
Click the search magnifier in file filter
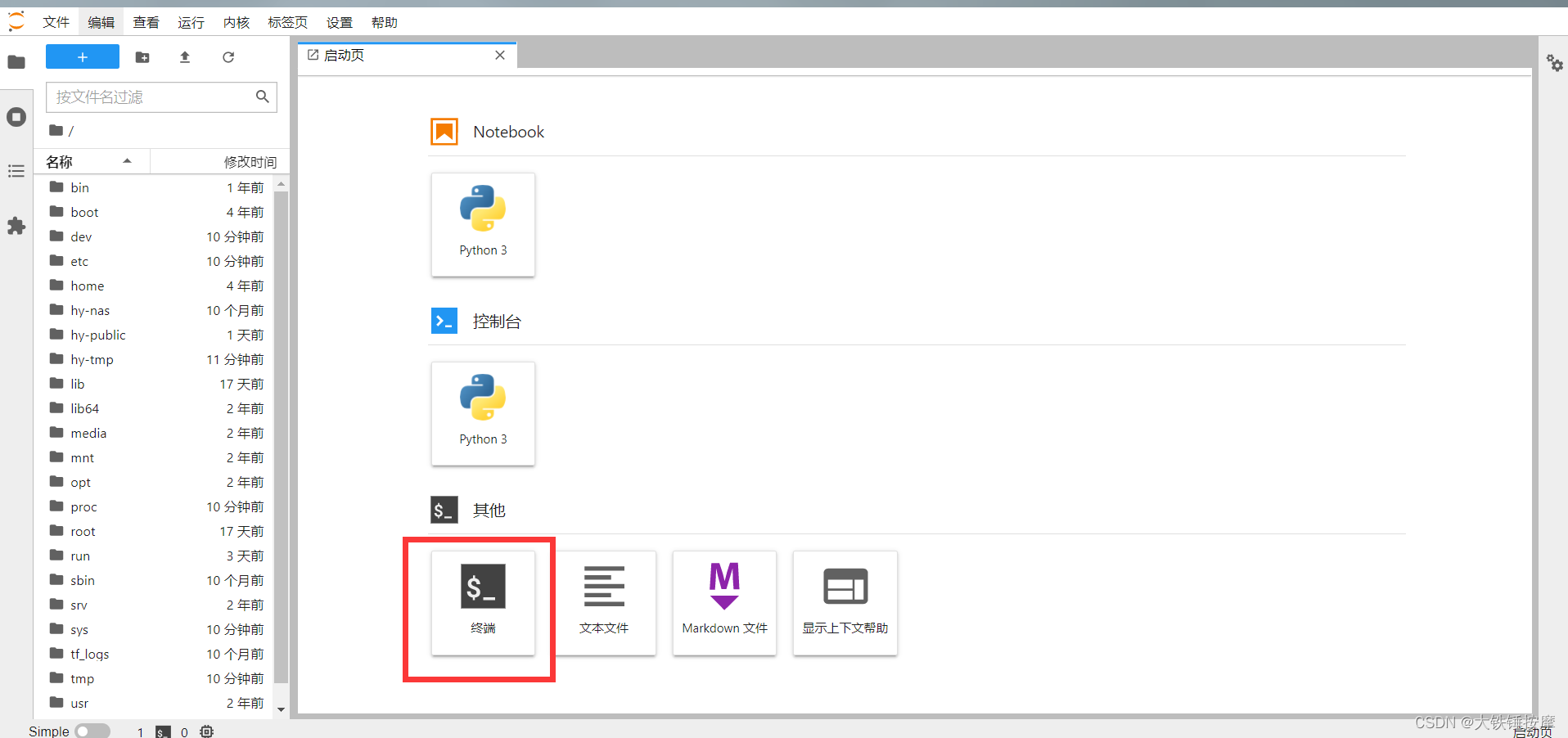pyautogui.click(x=263, y=97)
